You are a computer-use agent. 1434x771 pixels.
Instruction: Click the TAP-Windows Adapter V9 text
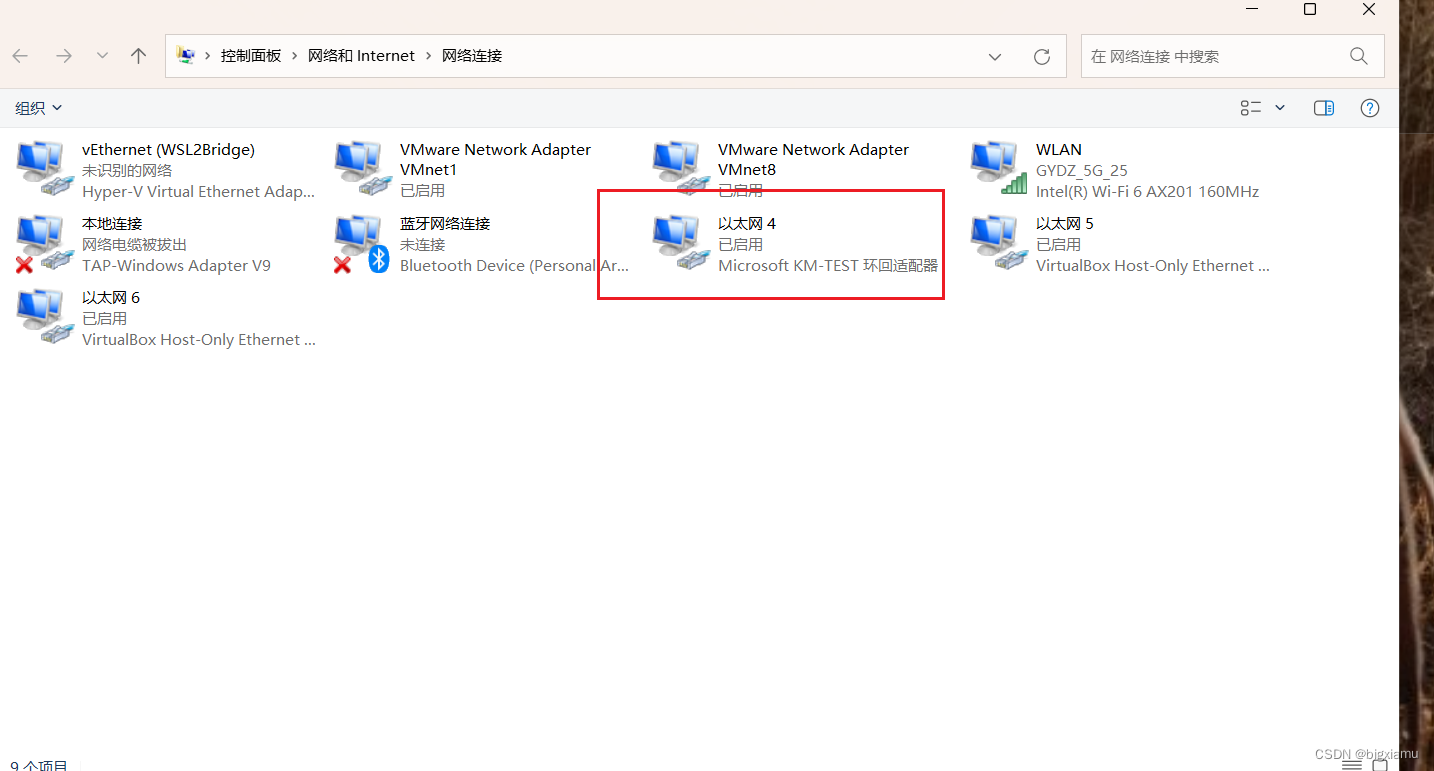pos(176,266)
